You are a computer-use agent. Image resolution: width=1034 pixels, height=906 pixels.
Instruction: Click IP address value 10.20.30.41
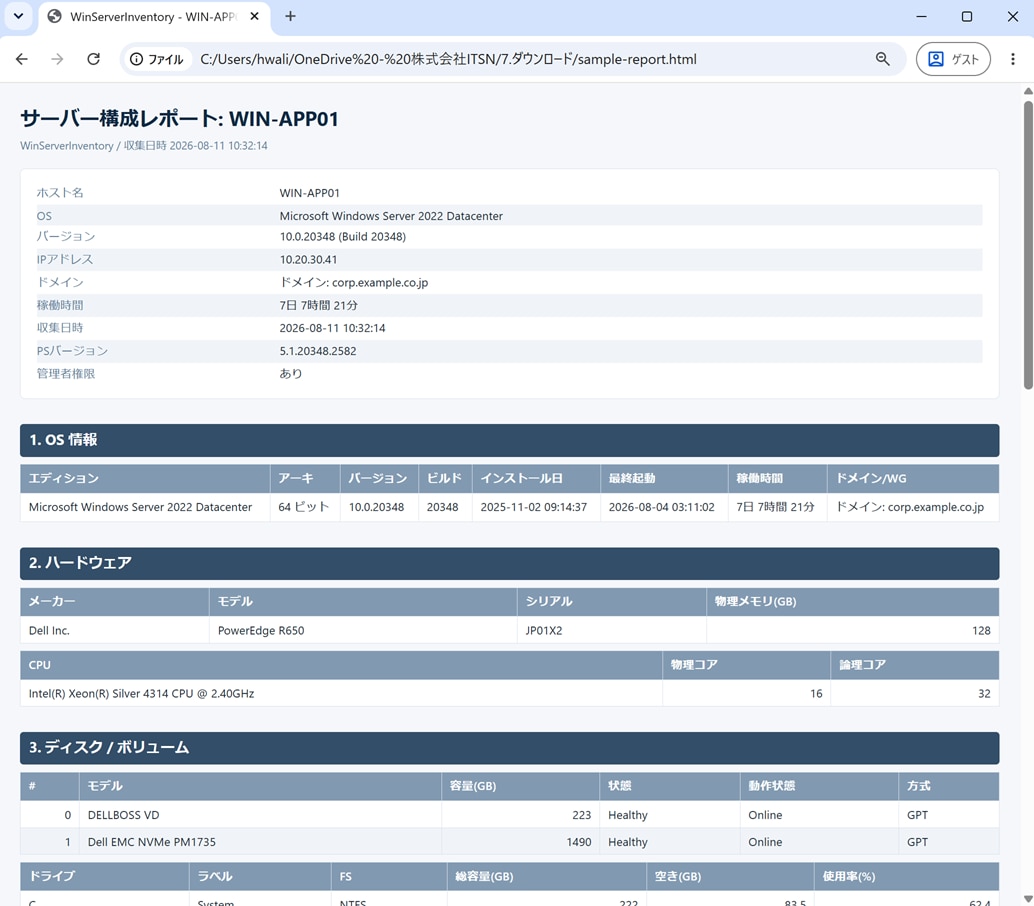pos(308,260)
